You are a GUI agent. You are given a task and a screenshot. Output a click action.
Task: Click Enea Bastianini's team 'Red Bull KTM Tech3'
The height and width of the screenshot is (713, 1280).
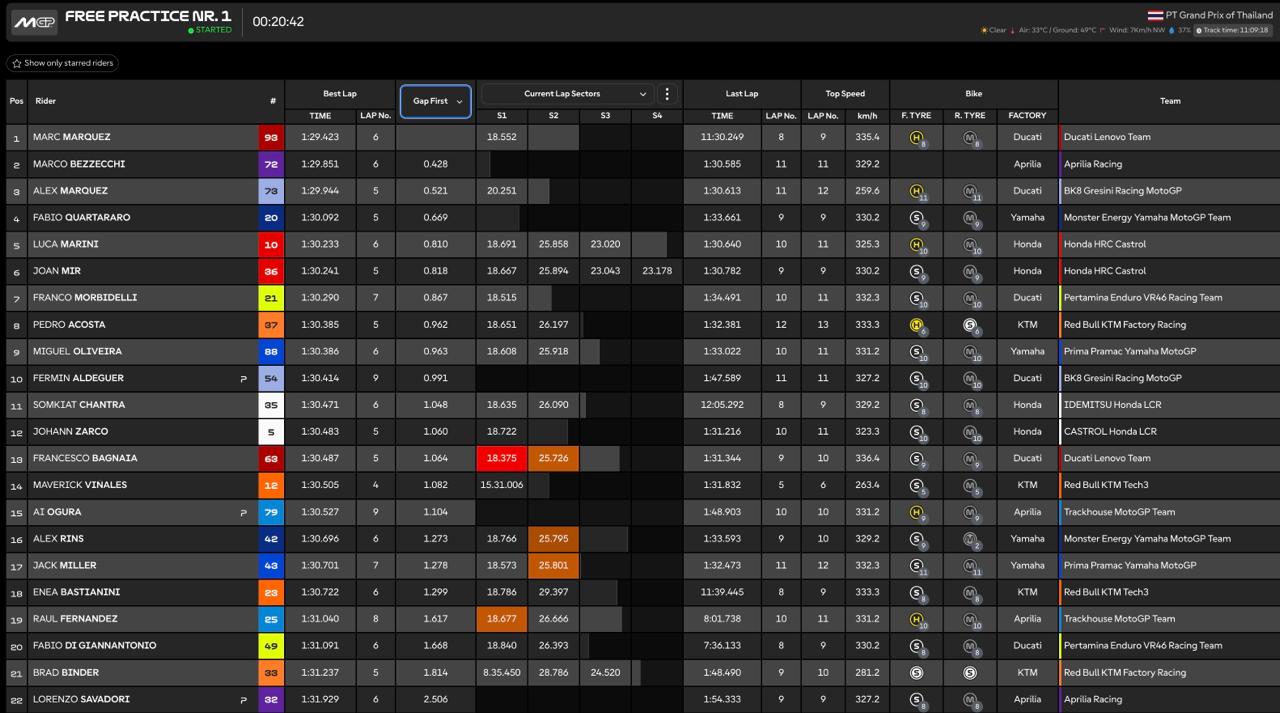coord(1106,593)
